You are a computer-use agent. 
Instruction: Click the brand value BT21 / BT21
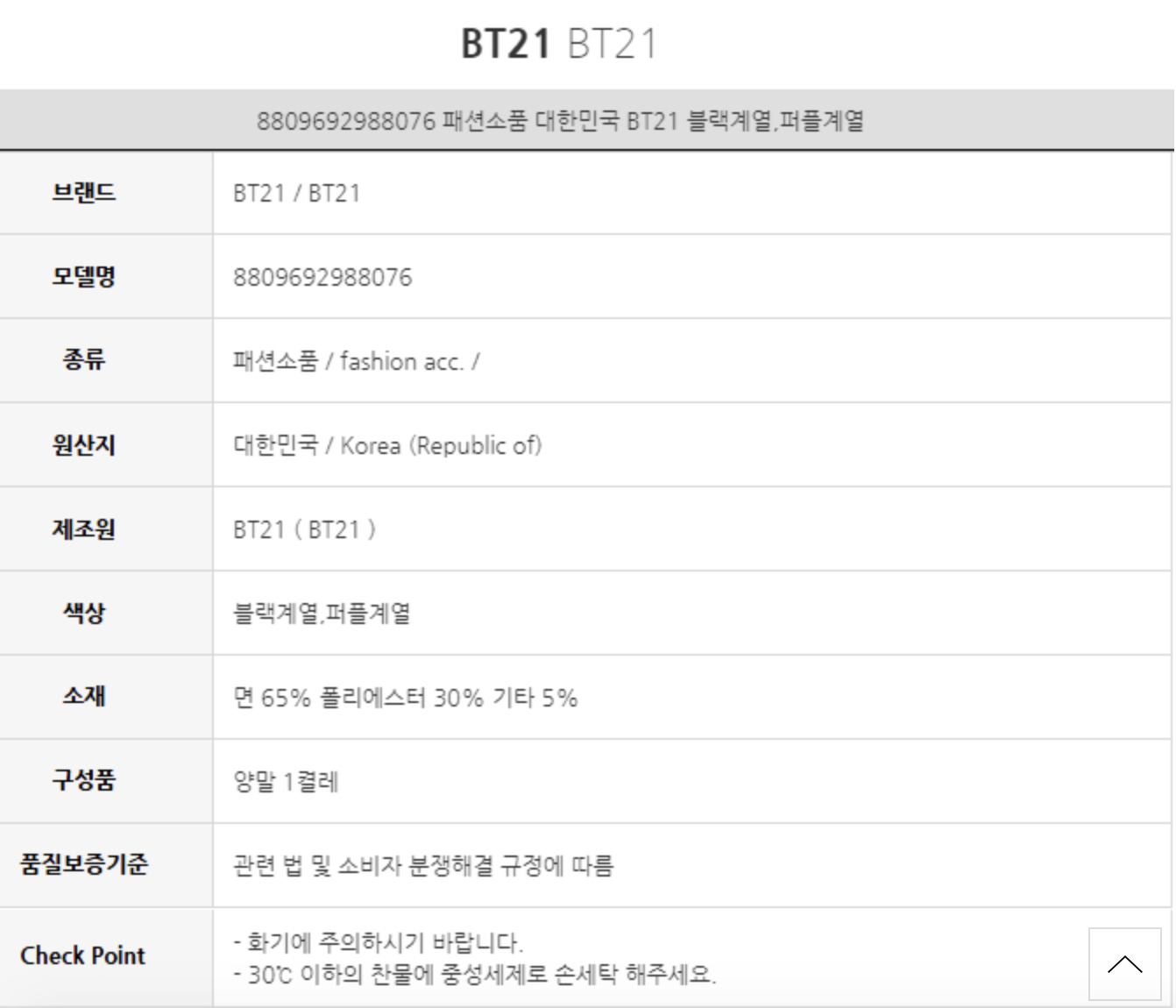pyautogui.click(x=296, y=193)
